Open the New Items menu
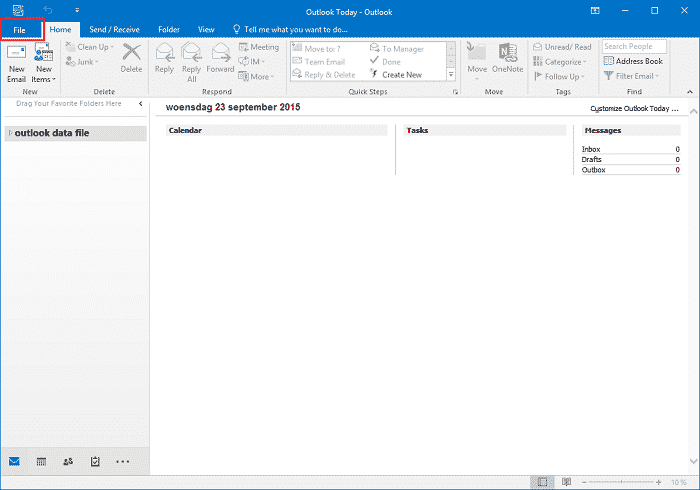This screenshot has width=700, height=490. click(44, 63)
